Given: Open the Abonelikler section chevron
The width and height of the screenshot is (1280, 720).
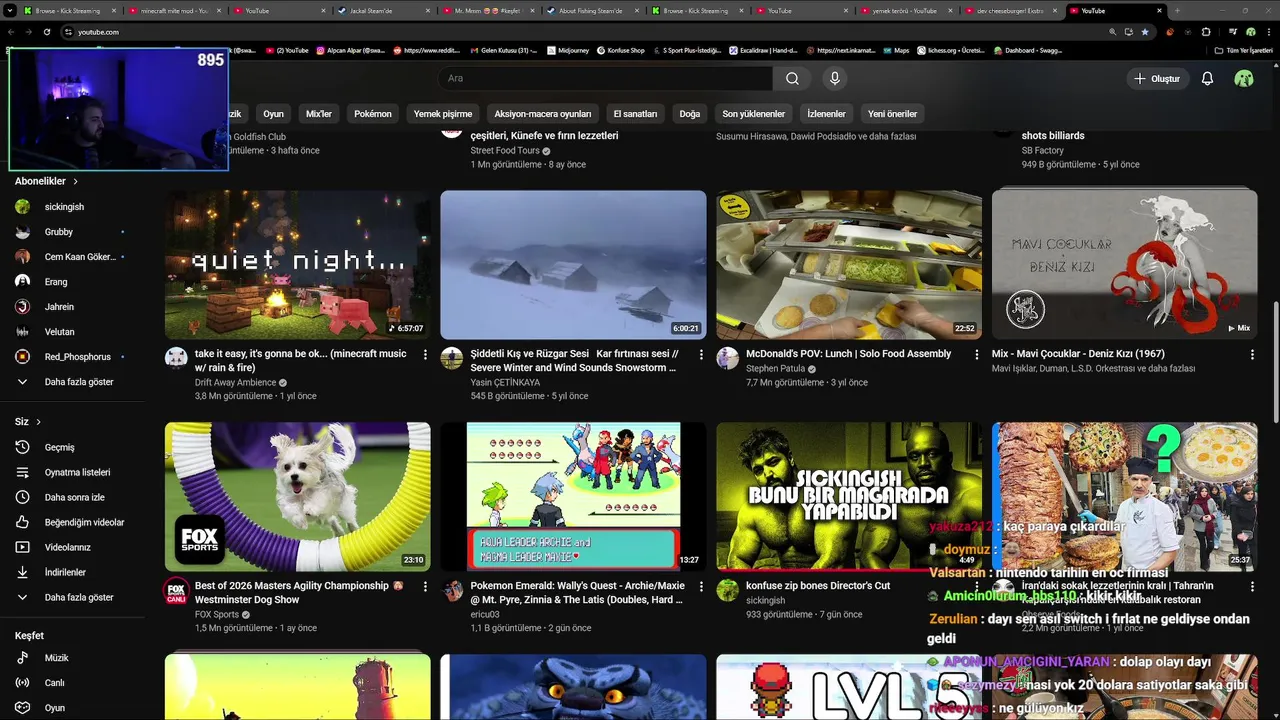Looking at the screenshot, I should tap(75, 181).
